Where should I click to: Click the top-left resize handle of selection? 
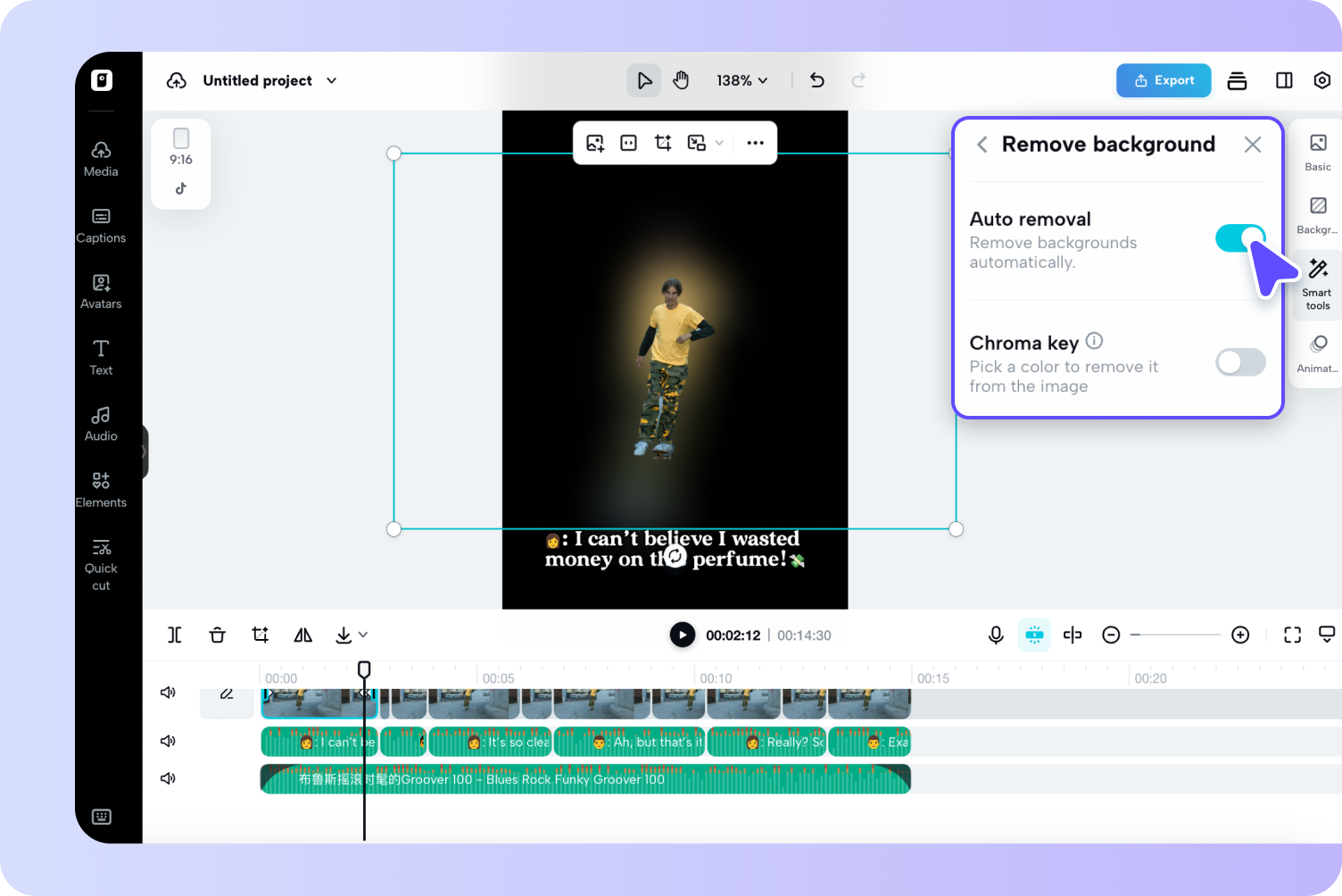[393, 153]
